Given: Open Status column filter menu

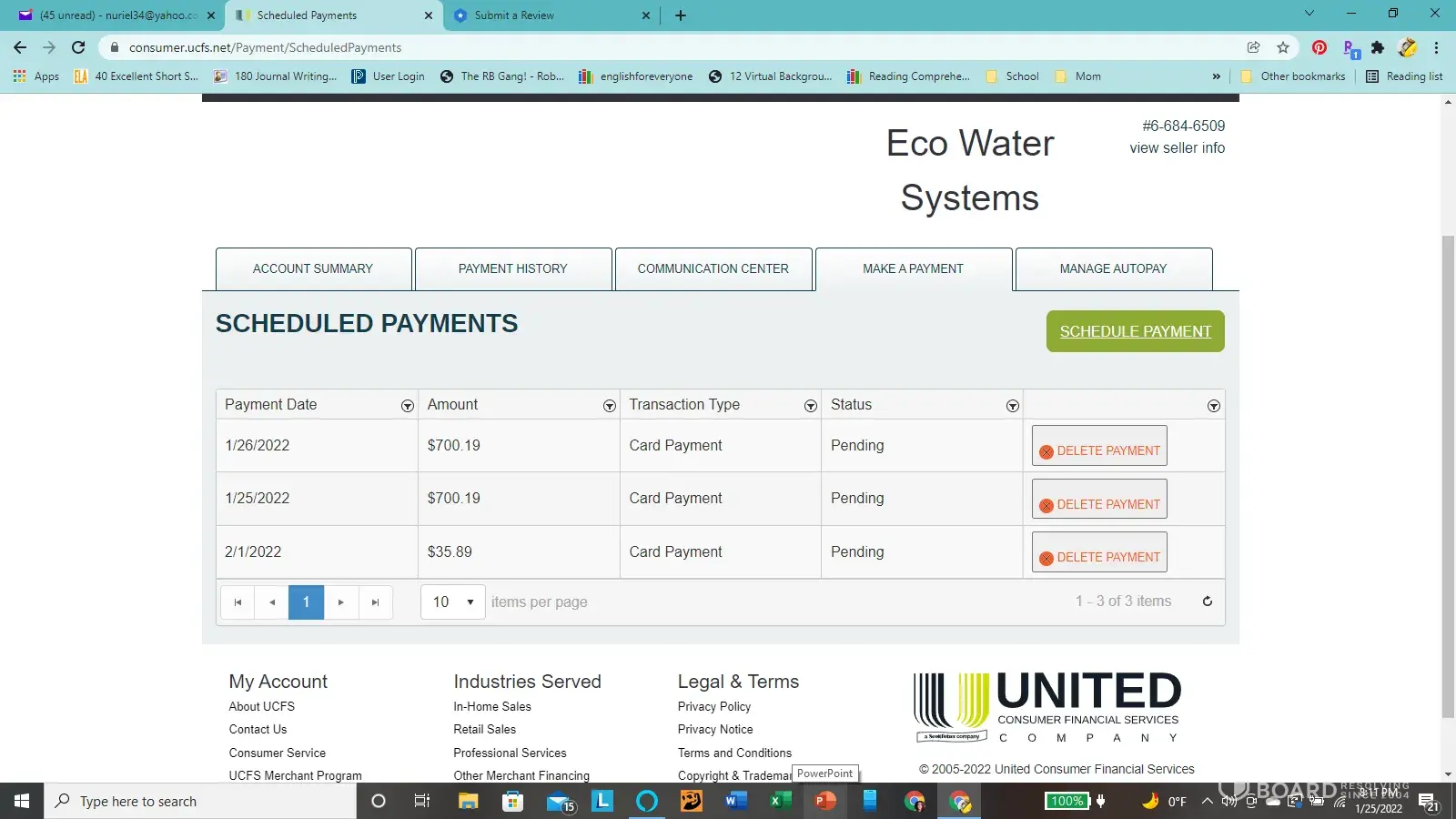Looking at the screenshot, I should tap(1013, 406).
